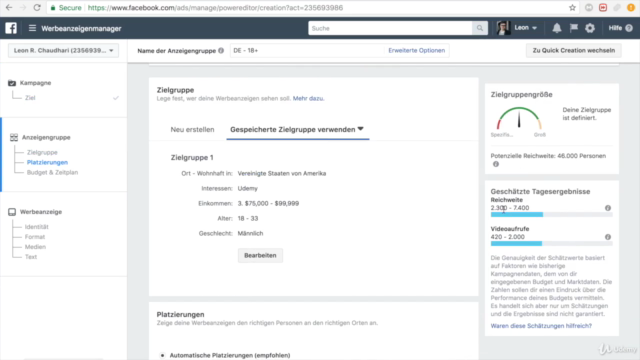Click the info icon beside Reichweite estimate
This screenshot has height=360, width=640.
point(608,208)
